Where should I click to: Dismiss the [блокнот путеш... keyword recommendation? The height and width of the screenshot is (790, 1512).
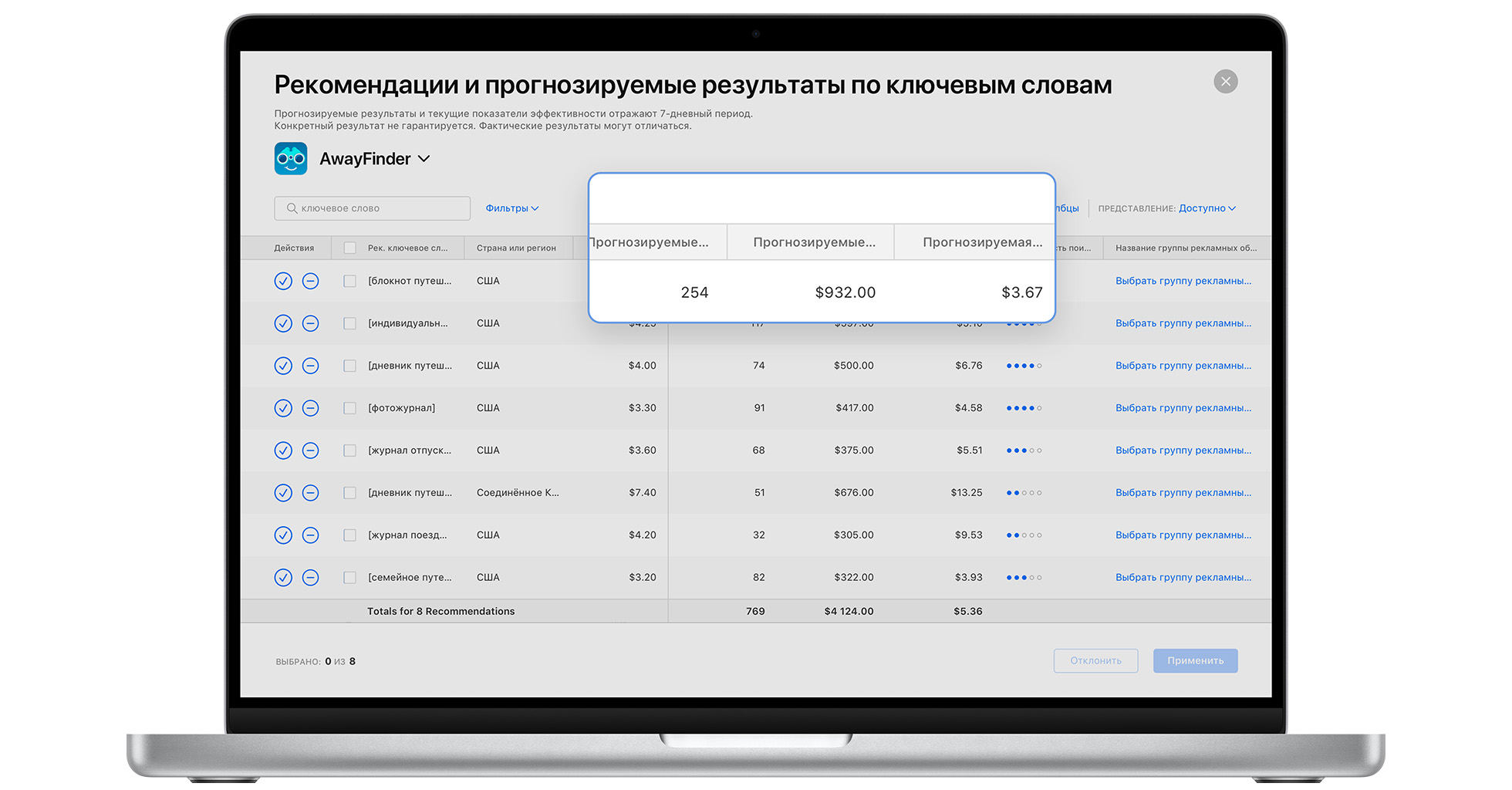coord(310,281)
